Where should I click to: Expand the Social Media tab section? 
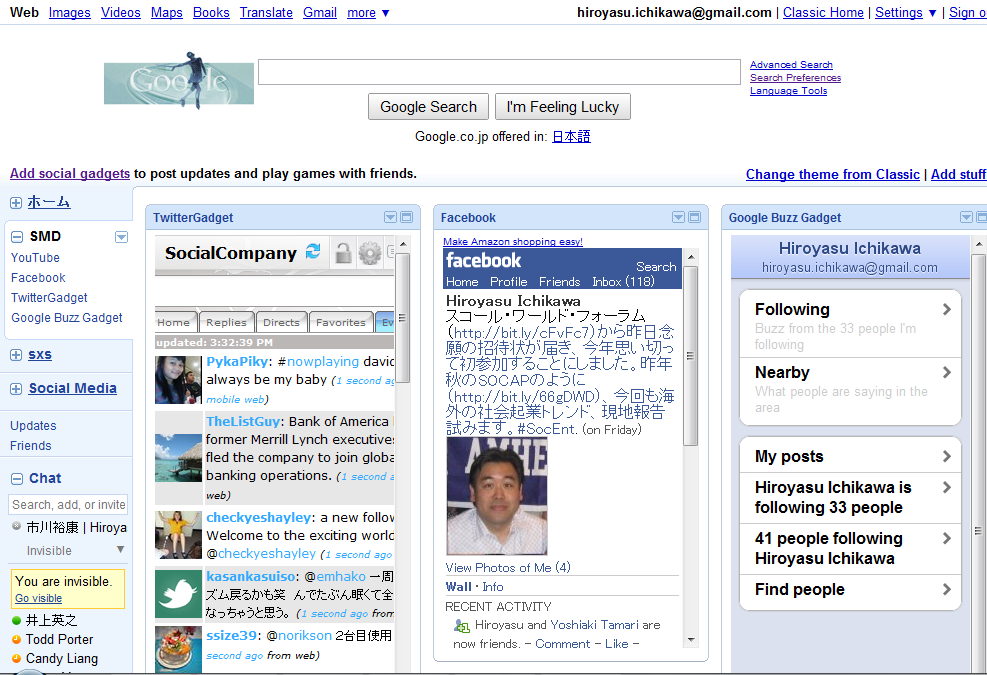[x=16, y=389]
